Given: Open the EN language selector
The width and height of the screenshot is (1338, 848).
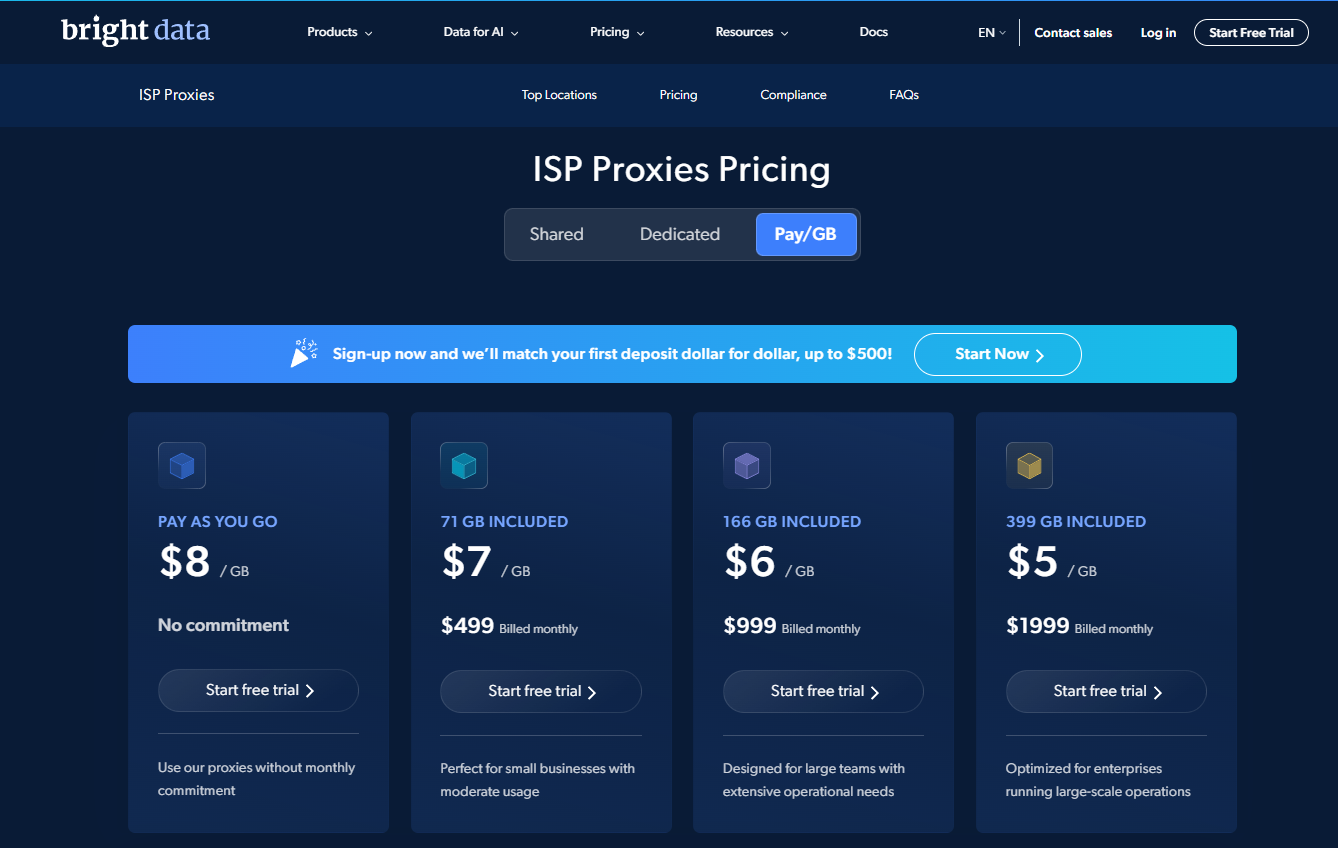Looking at the screenshot, I should pyautogui.click(x=991, y=33).
